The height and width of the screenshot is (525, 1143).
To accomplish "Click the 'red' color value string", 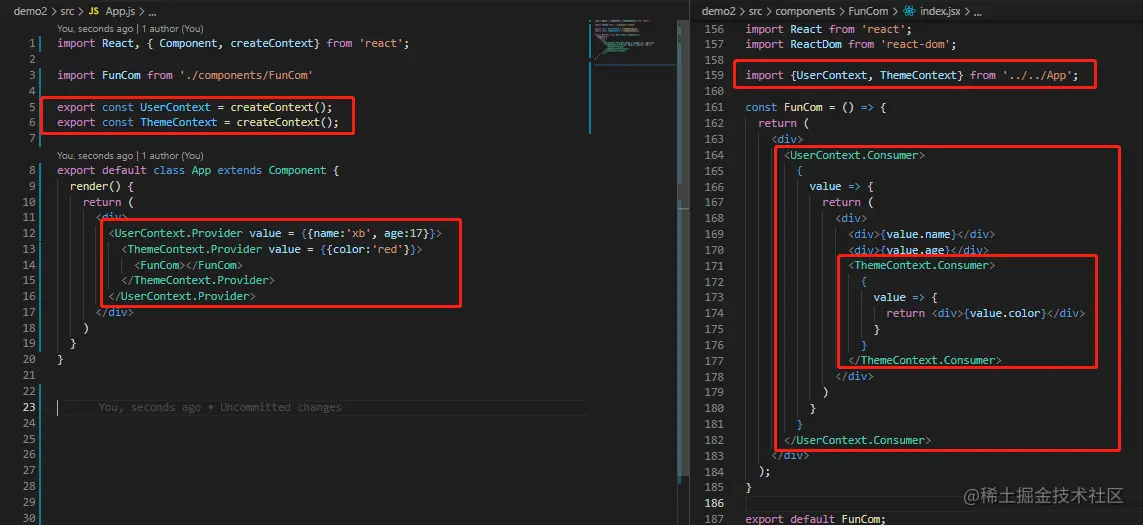I will [x=388, y=249].
